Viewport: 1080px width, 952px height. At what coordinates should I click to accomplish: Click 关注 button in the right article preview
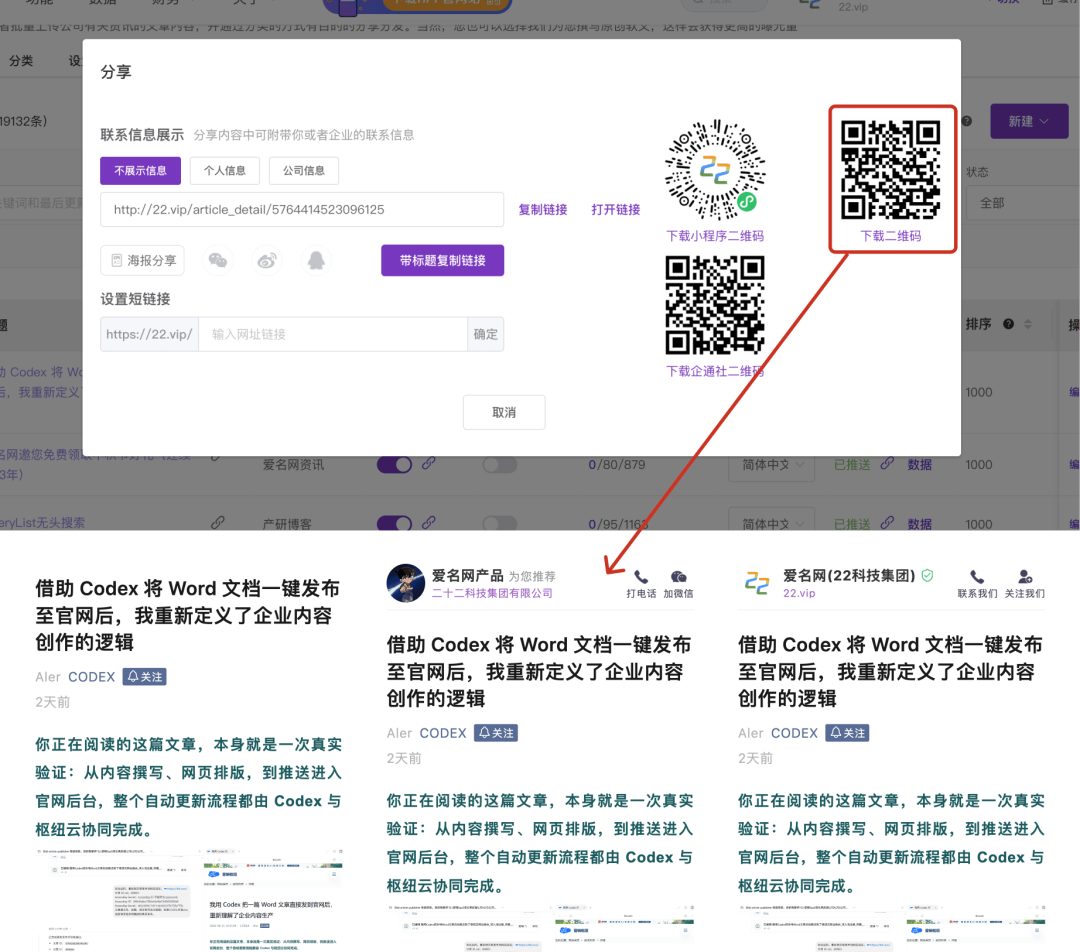847,733
